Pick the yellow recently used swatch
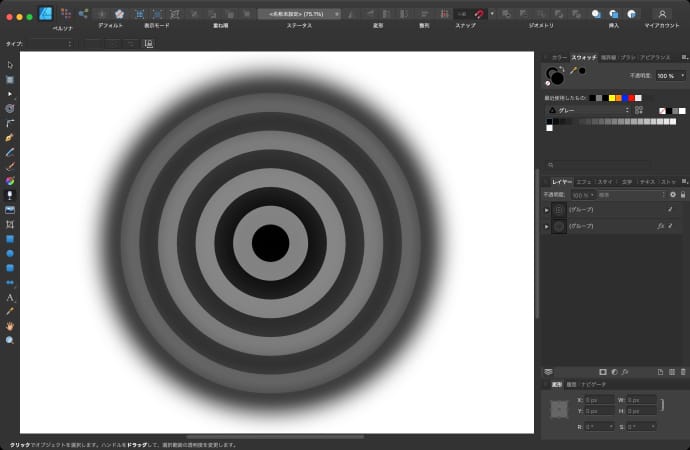 611,98
